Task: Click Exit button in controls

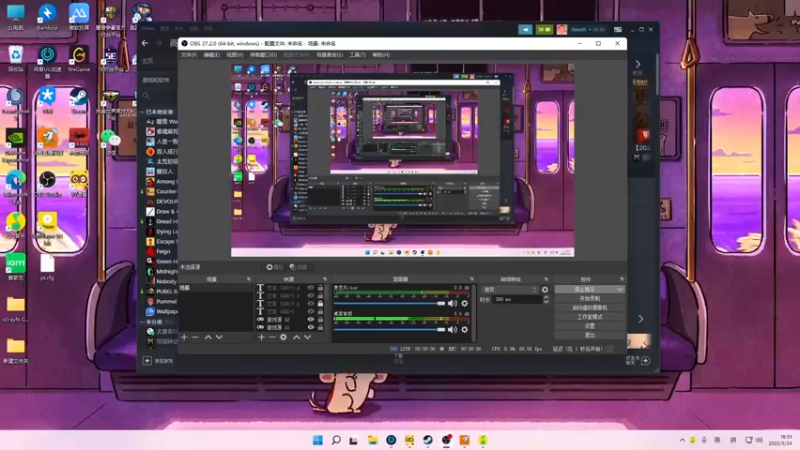Action: point(590,335)
